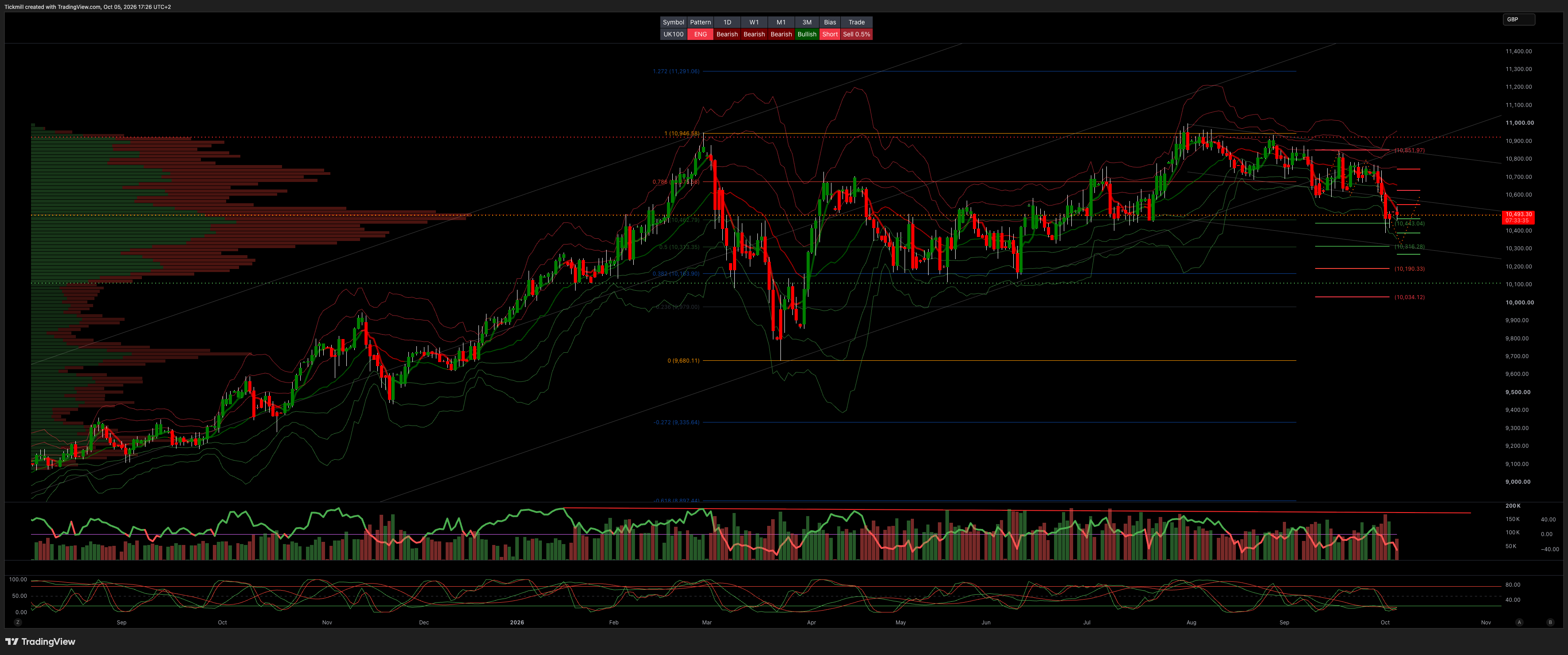Screen dimensions: 1568x655
Task: Click the TradingView logo icon
Action: pyautogui.click(x=12, y=642)
